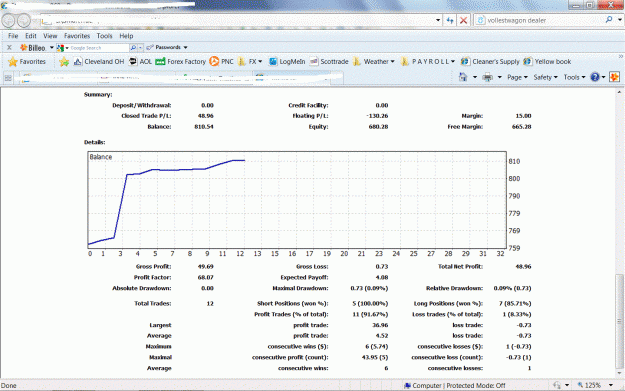Screen dimensions: 625x391
Task: Click the scrollbar up arrow
Action: pyautogui.click(x=619, y=92)
